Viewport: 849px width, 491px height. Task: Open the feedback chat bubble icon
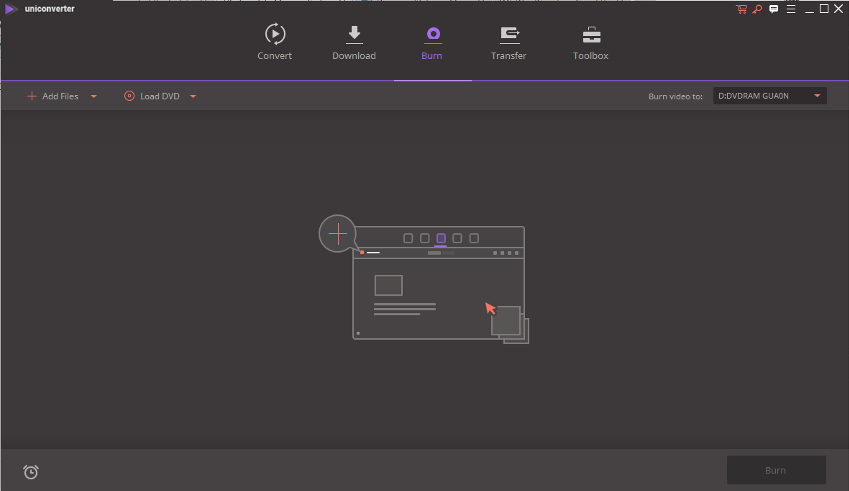click(774, 9)
